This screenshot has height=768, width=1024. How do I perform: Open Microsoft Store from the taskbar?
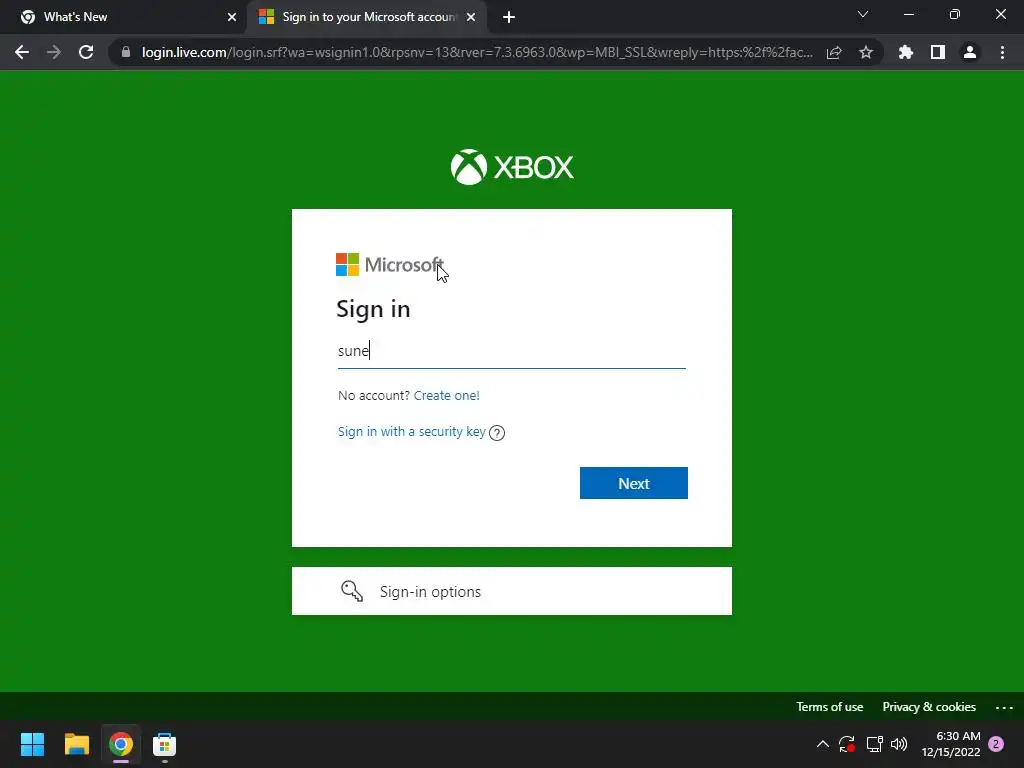(165, 744)
